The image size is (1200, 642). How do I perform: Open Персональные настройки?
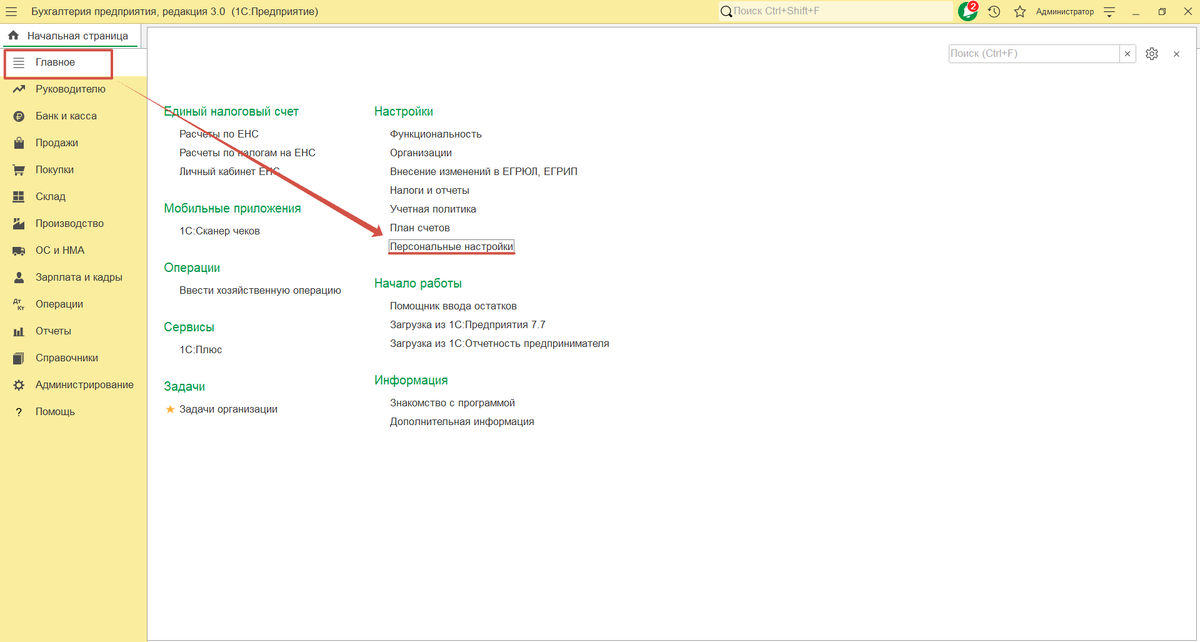pos(452,246)
